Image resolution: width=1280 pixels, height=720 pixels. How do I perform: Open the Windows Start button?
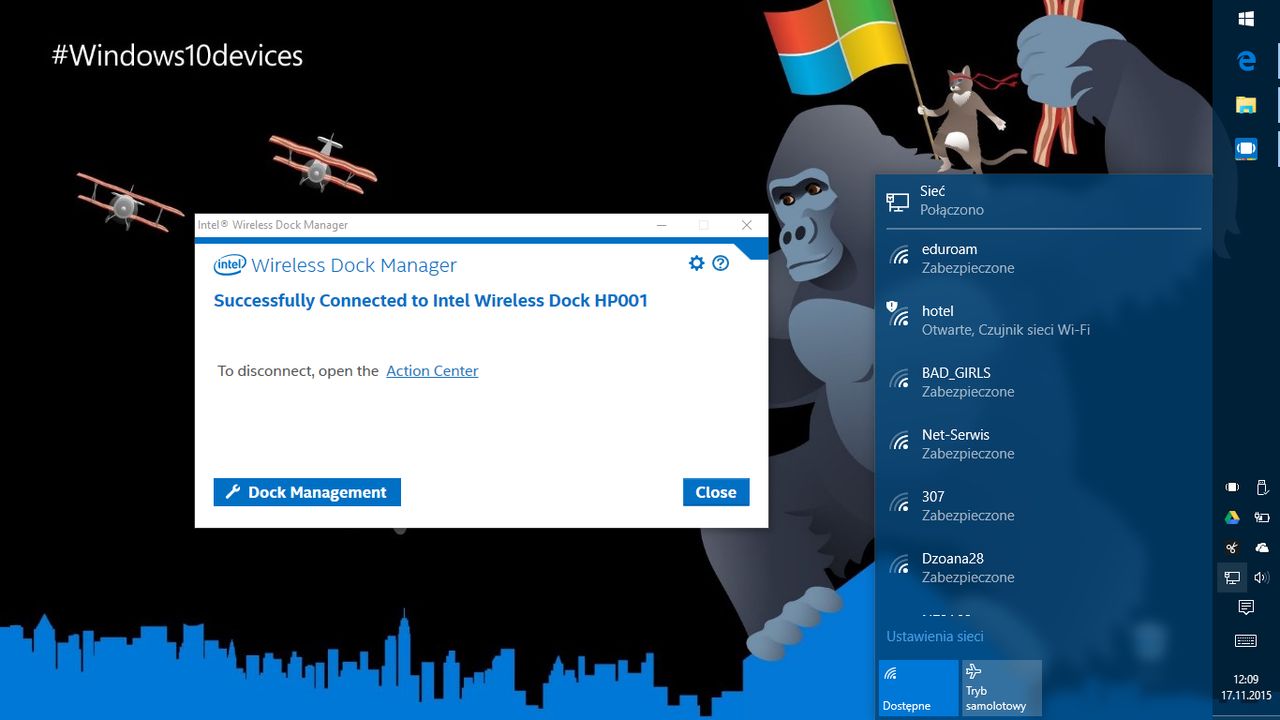[x=1246, y=19]
